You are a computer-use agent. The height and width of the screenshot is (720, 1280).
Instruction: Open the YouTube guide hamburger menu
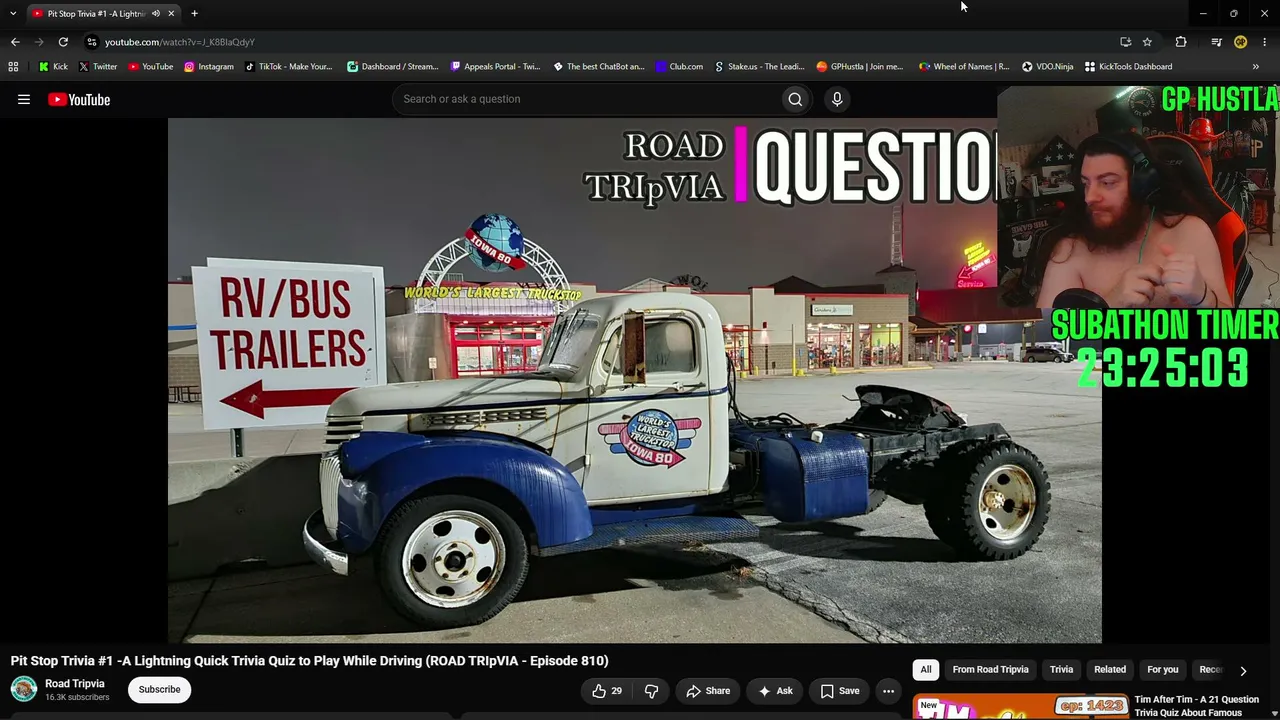pos(24,99)
